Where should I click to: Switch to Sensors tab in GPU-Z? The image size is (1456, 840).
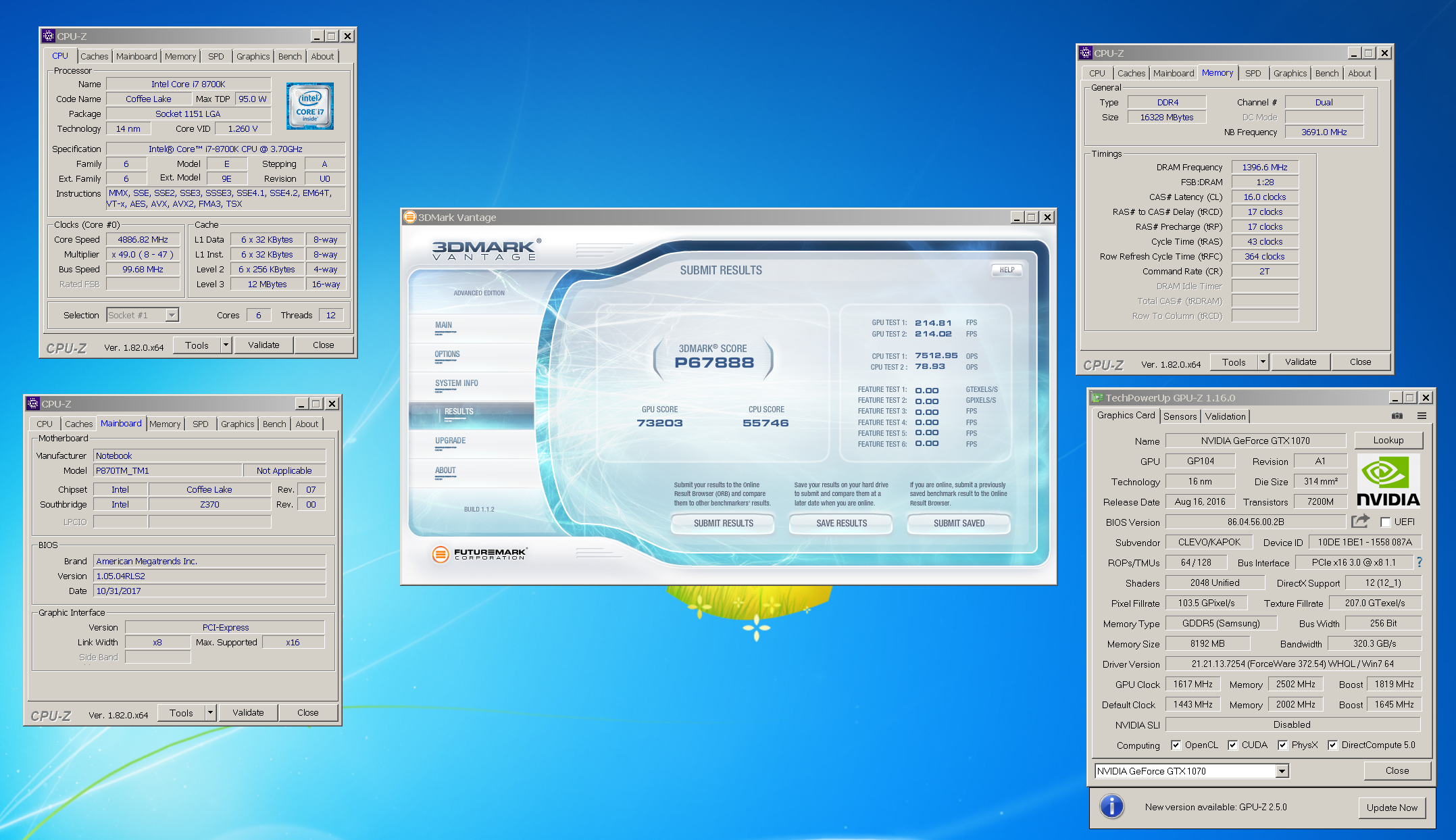[x=1180, y=416]
